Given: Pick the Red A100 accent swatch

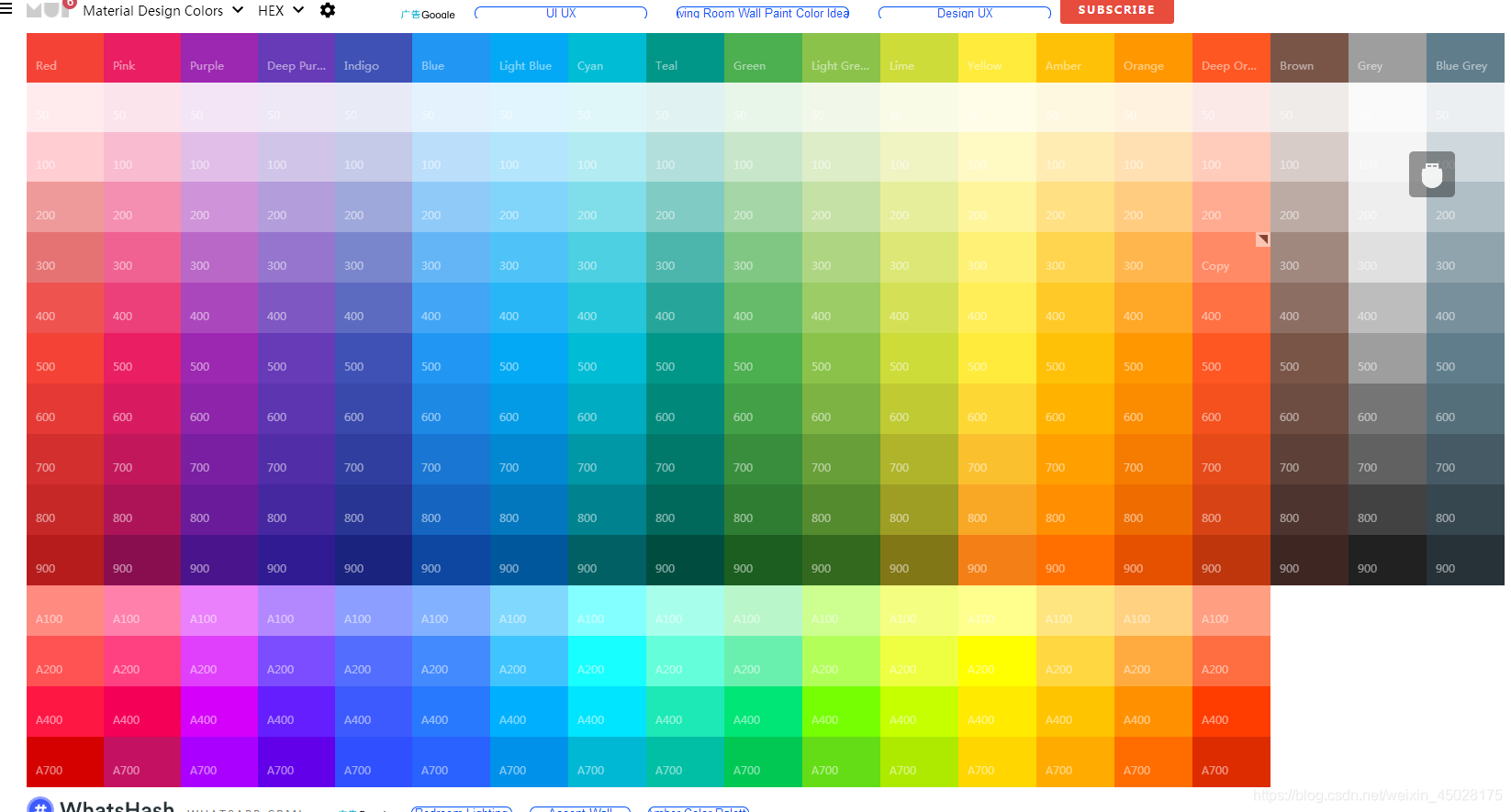Looking at the screenshot, I should [x=65, y=610].
